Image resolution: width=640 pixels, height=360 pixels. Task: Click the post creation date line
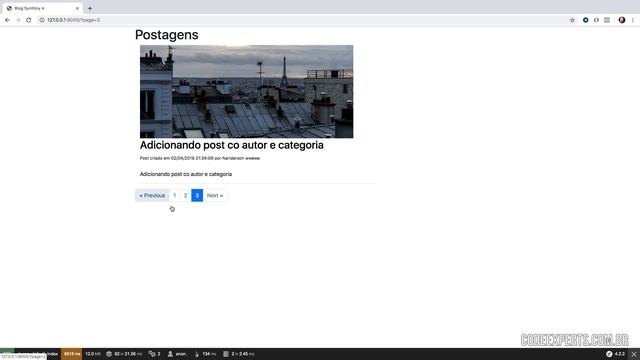200,158
